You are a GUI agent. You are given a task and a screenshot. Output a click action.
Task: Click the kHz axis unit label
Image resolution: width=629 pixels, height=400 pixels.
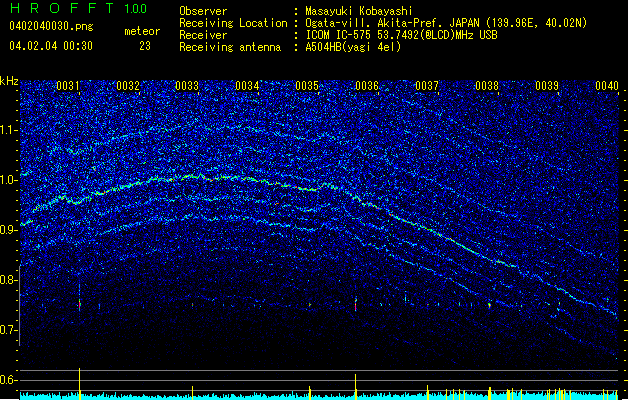(9, 81)
